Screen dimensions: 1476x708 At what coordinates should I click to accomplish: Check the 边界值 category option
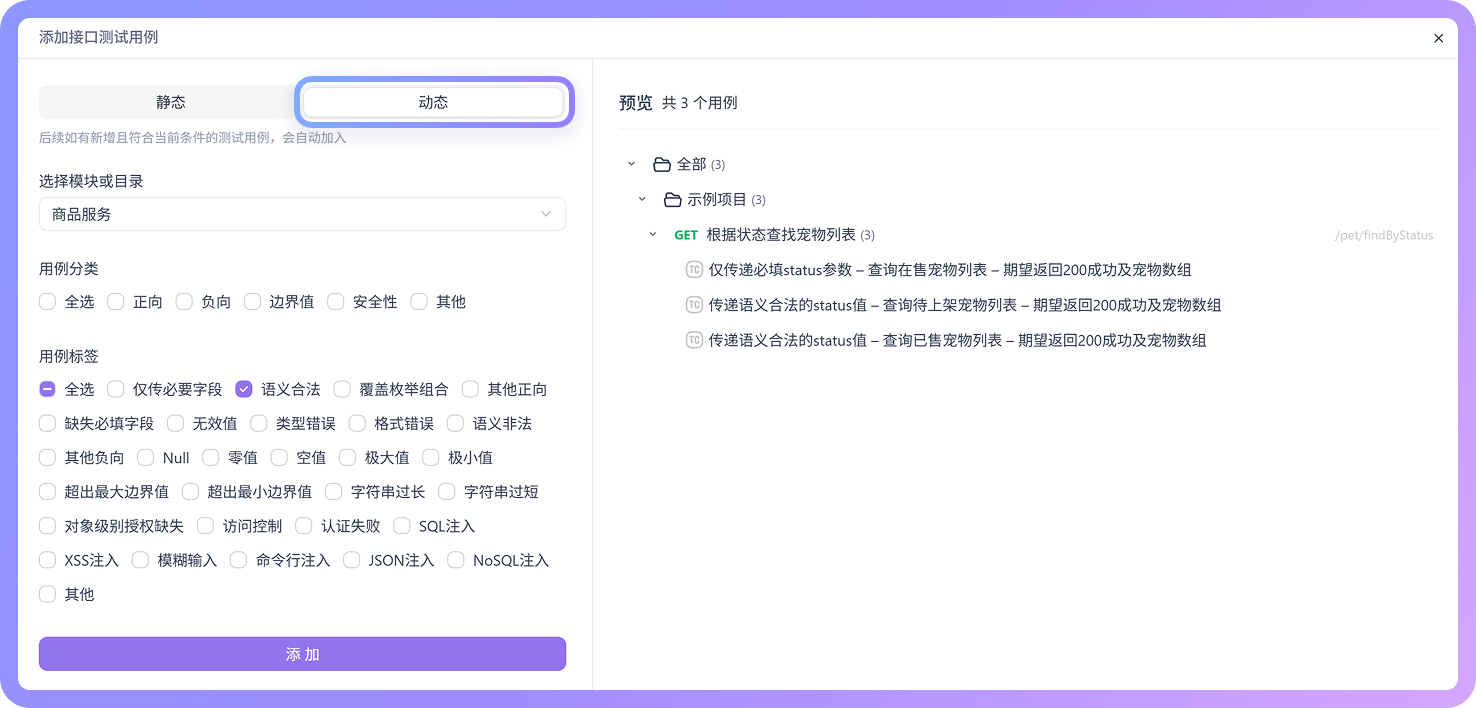click(253, 301)
